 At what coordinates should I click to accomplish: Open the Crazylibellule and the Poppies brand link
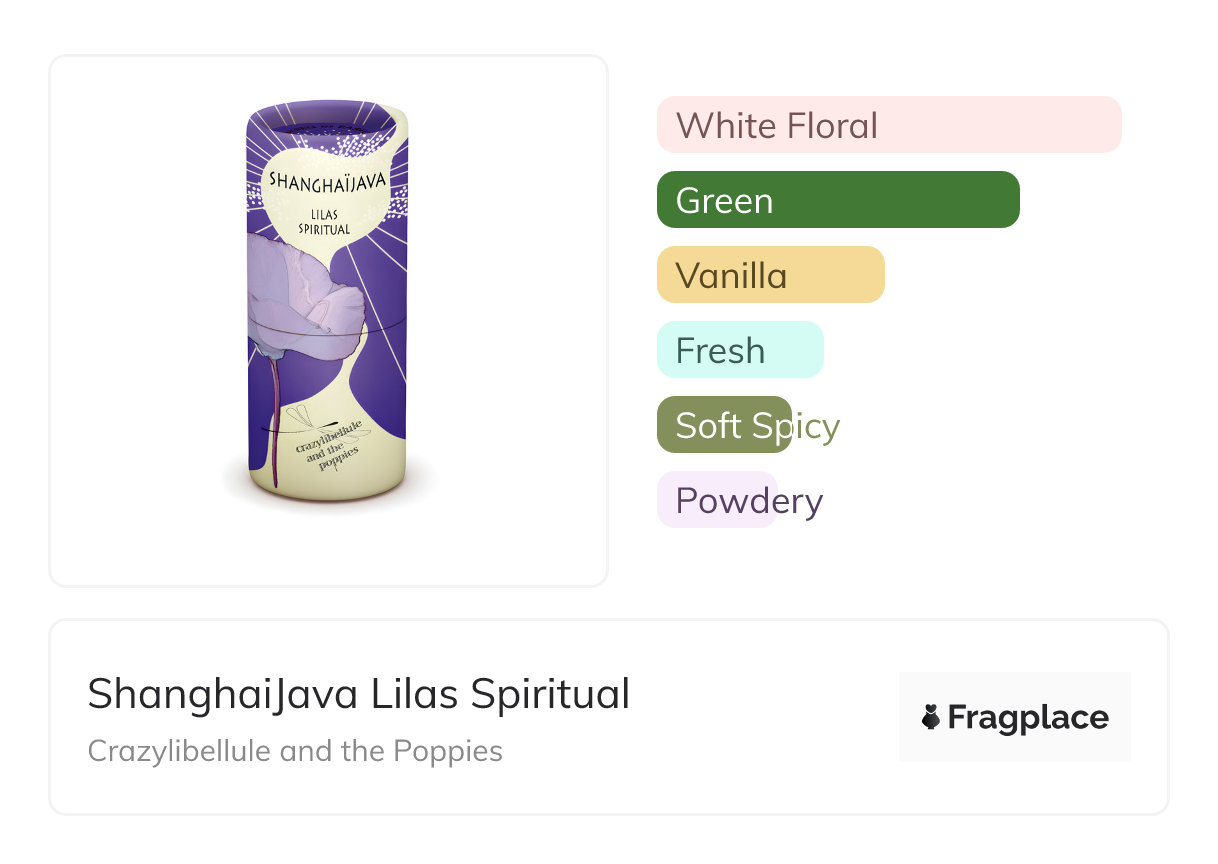tap(295, 750)
